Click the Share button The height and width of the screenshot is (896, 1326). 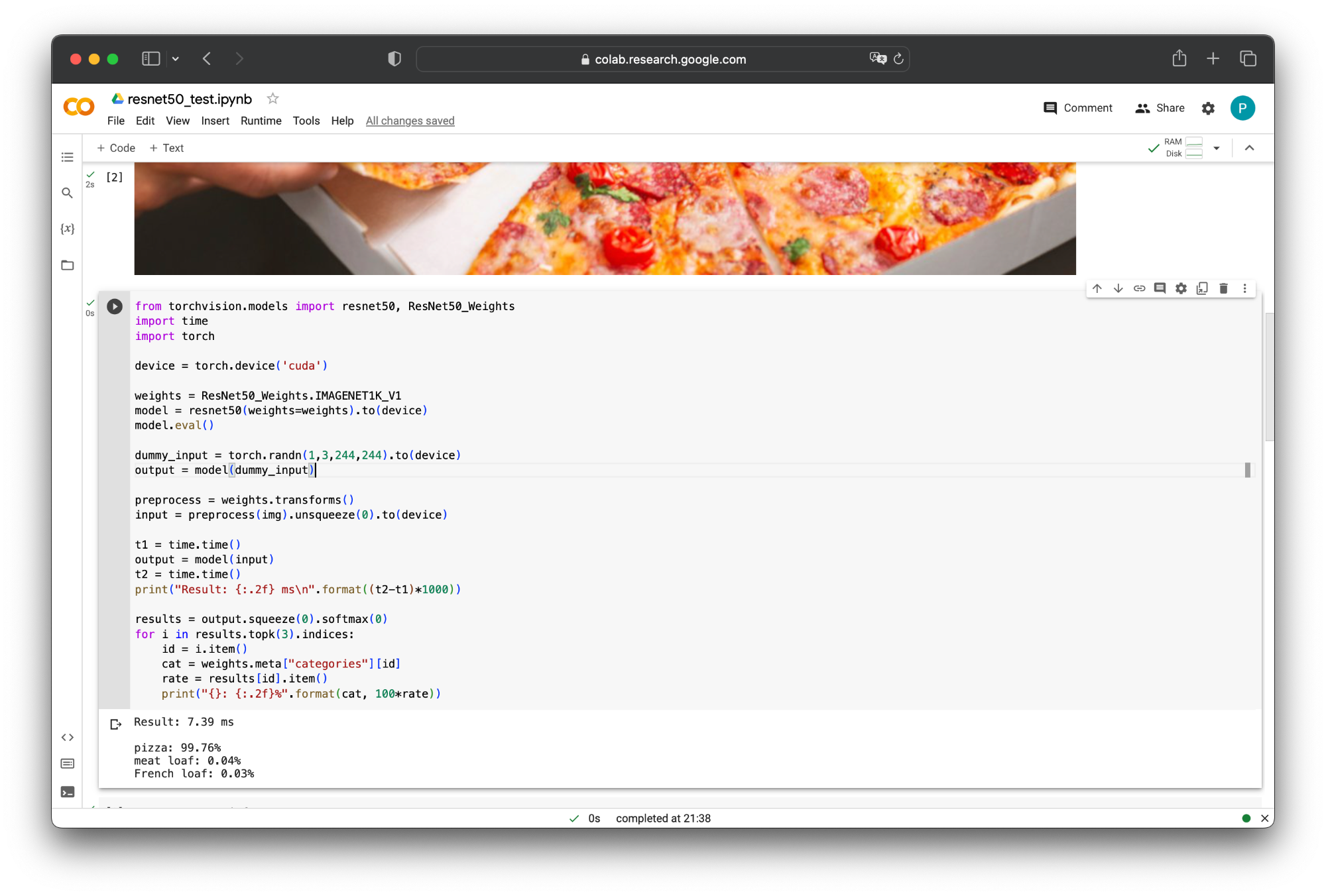pos(1160,108)
